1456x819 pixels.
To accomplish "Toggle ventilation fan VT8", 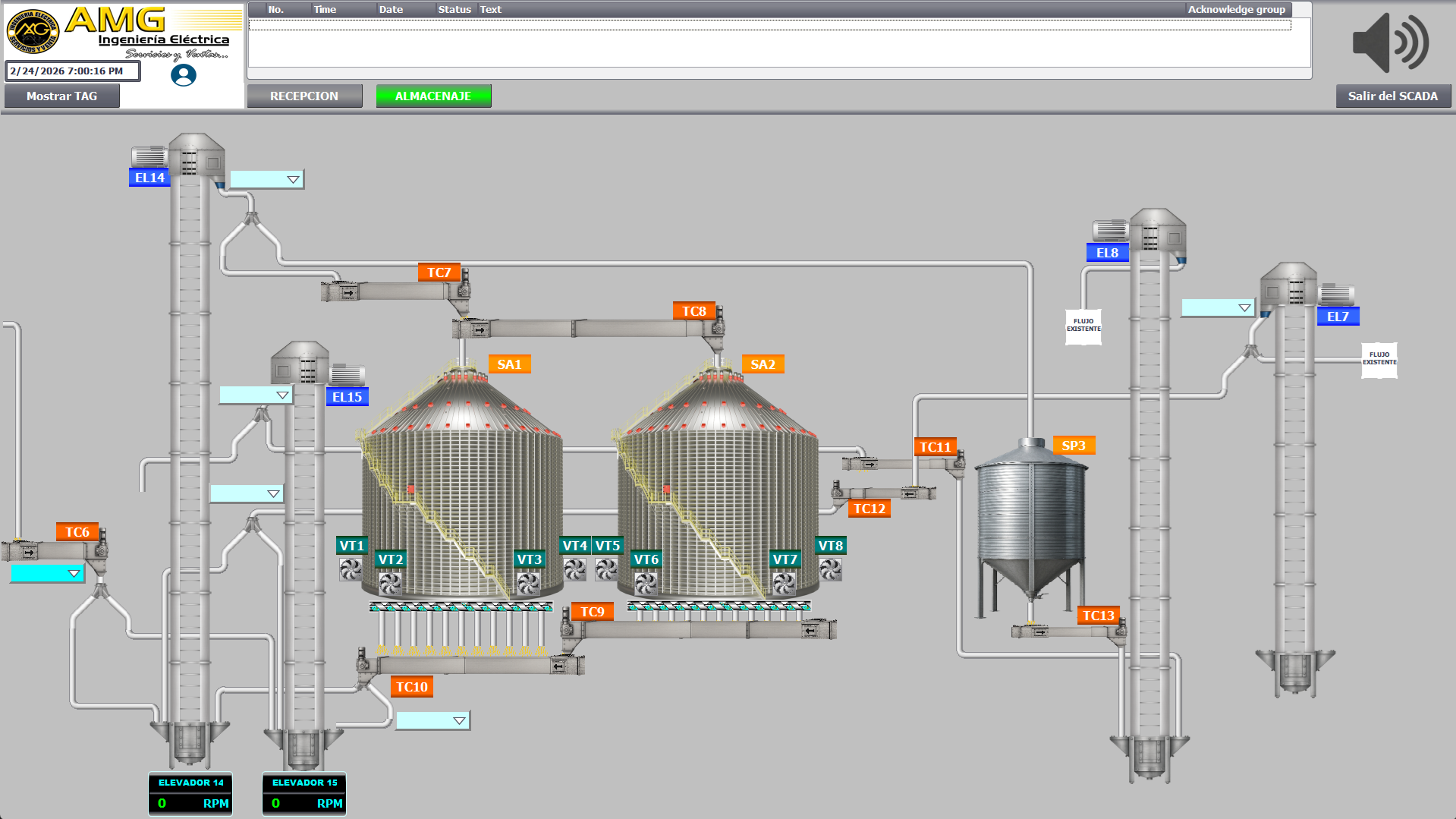I will [x=830, y=568].
